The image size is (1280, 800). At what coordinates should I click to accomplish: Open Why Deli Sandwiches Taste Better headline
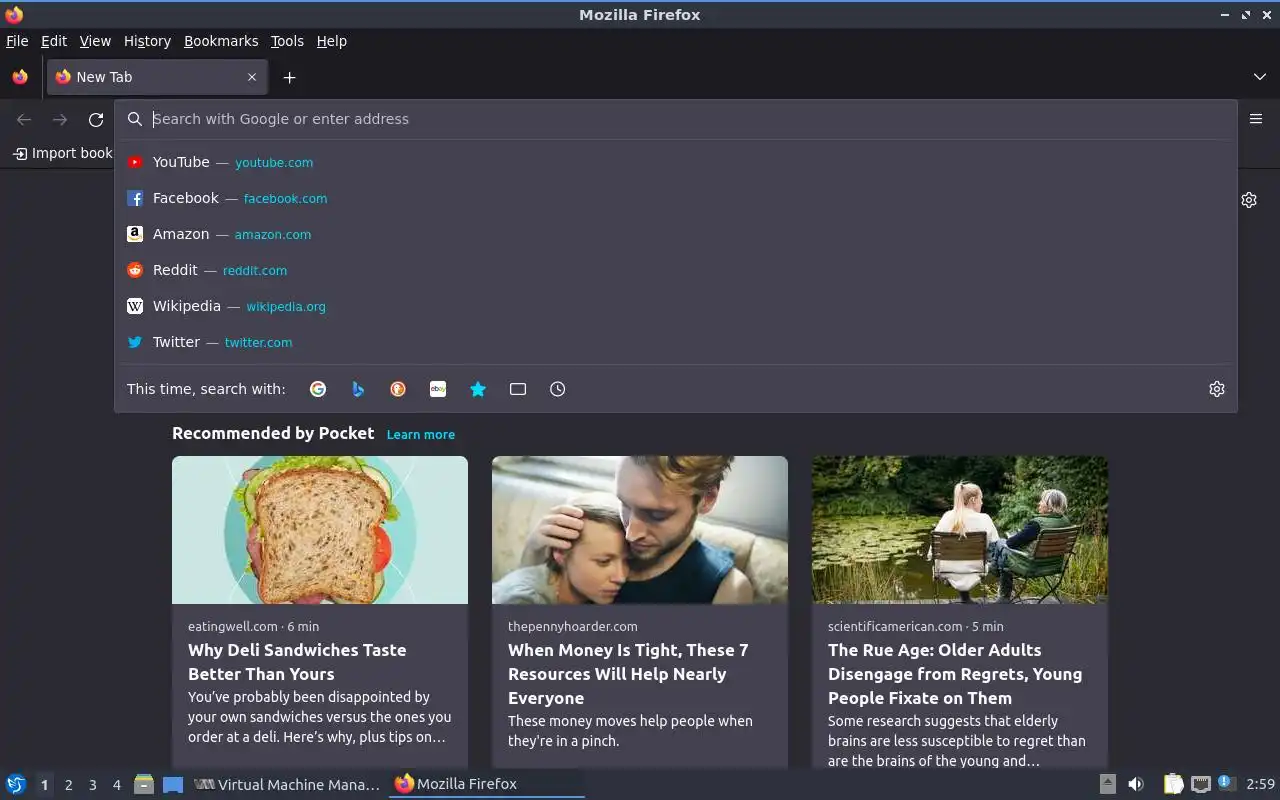click(297, 662)
